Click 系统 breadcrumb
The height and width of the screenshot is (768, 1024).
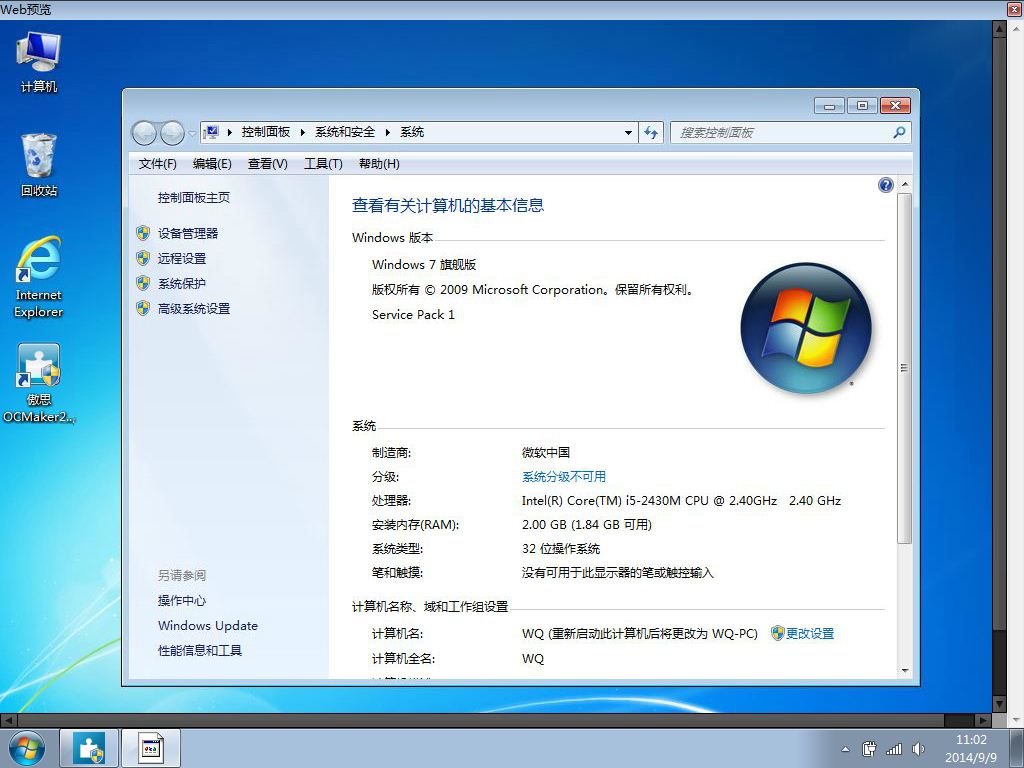412,133
